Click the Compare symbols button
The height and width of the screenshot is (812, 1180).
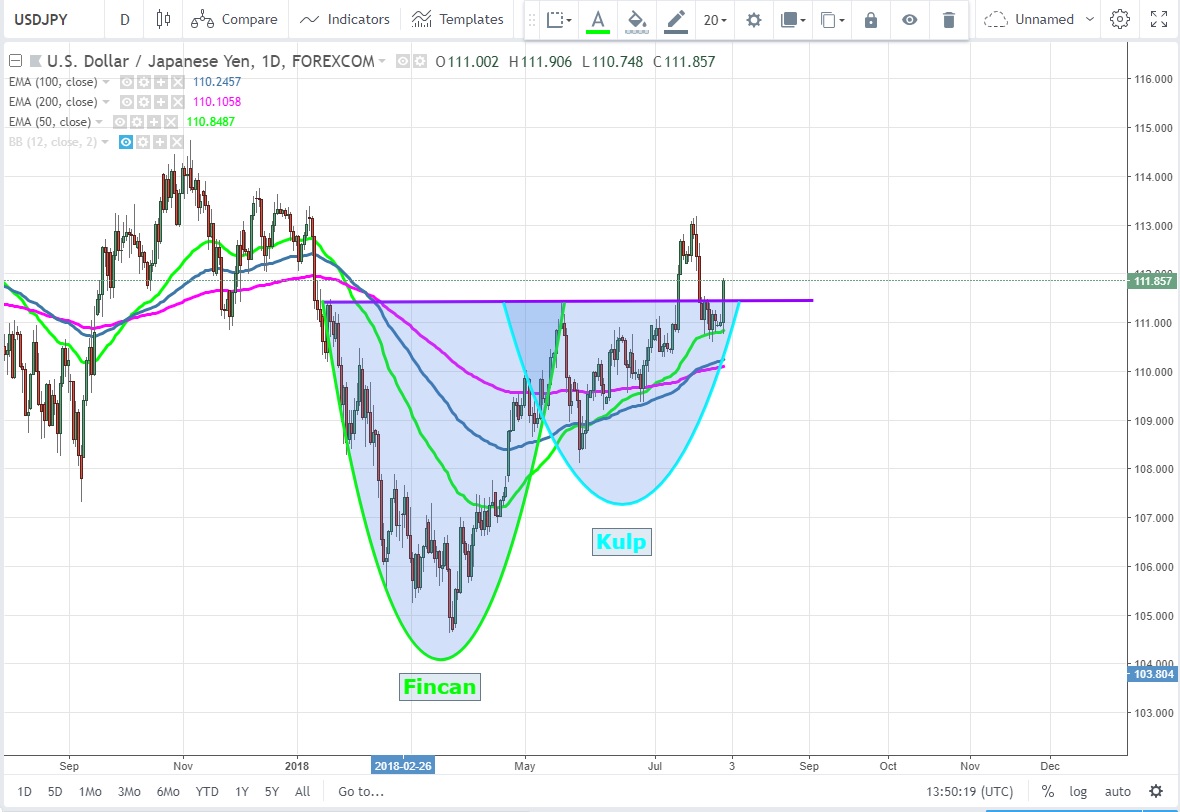[234, 19]
